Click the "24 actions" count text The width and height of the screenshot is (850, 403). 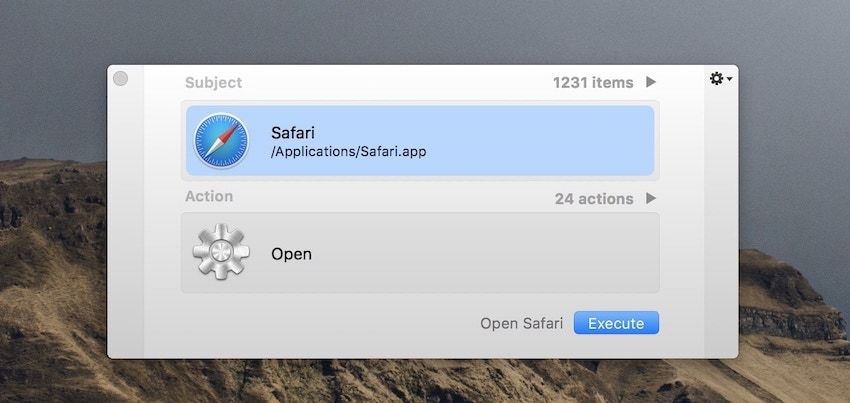coord(594,198)
